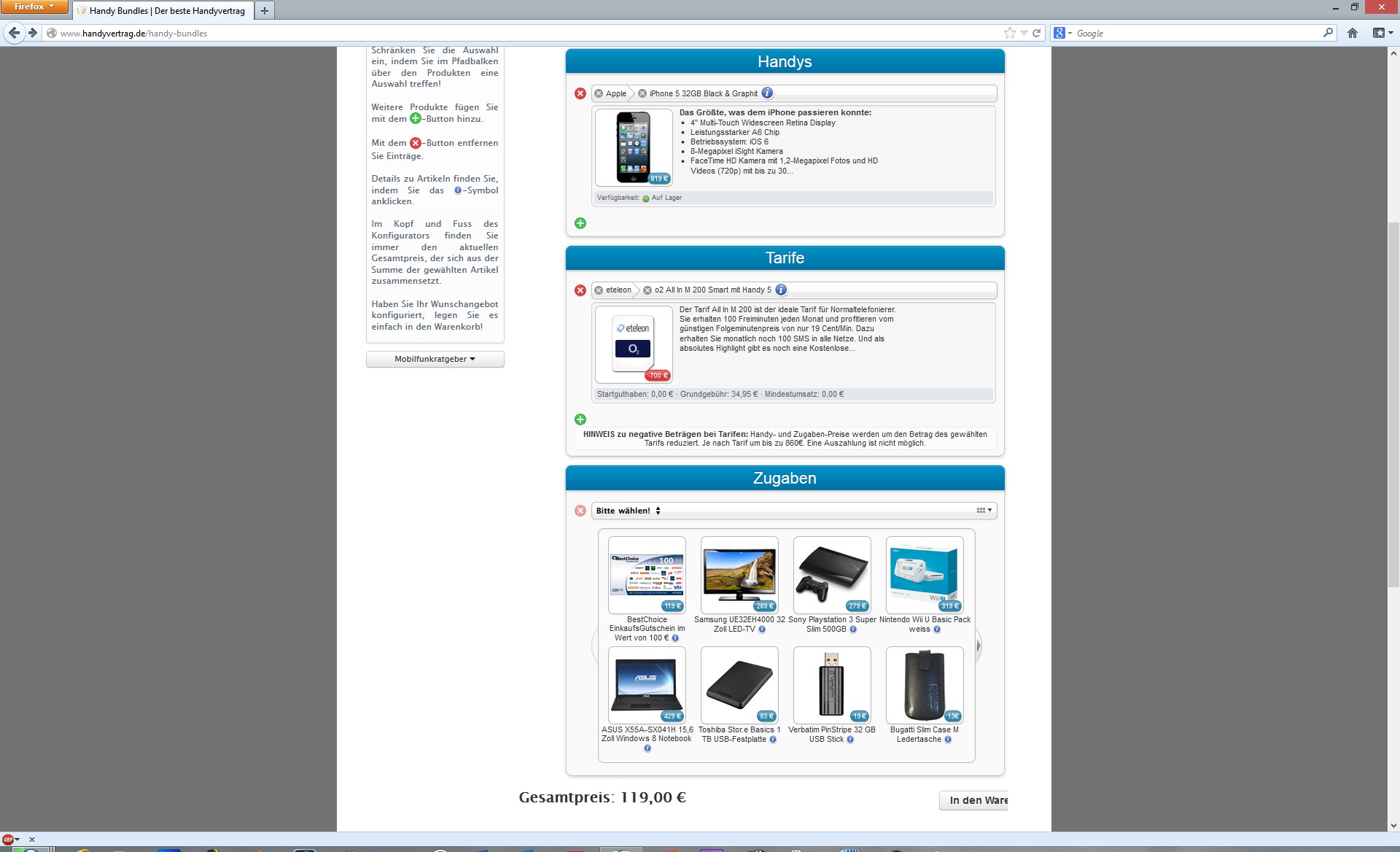
Task: Remove the eteleon tariff with red X
Action: pos(580,290)
